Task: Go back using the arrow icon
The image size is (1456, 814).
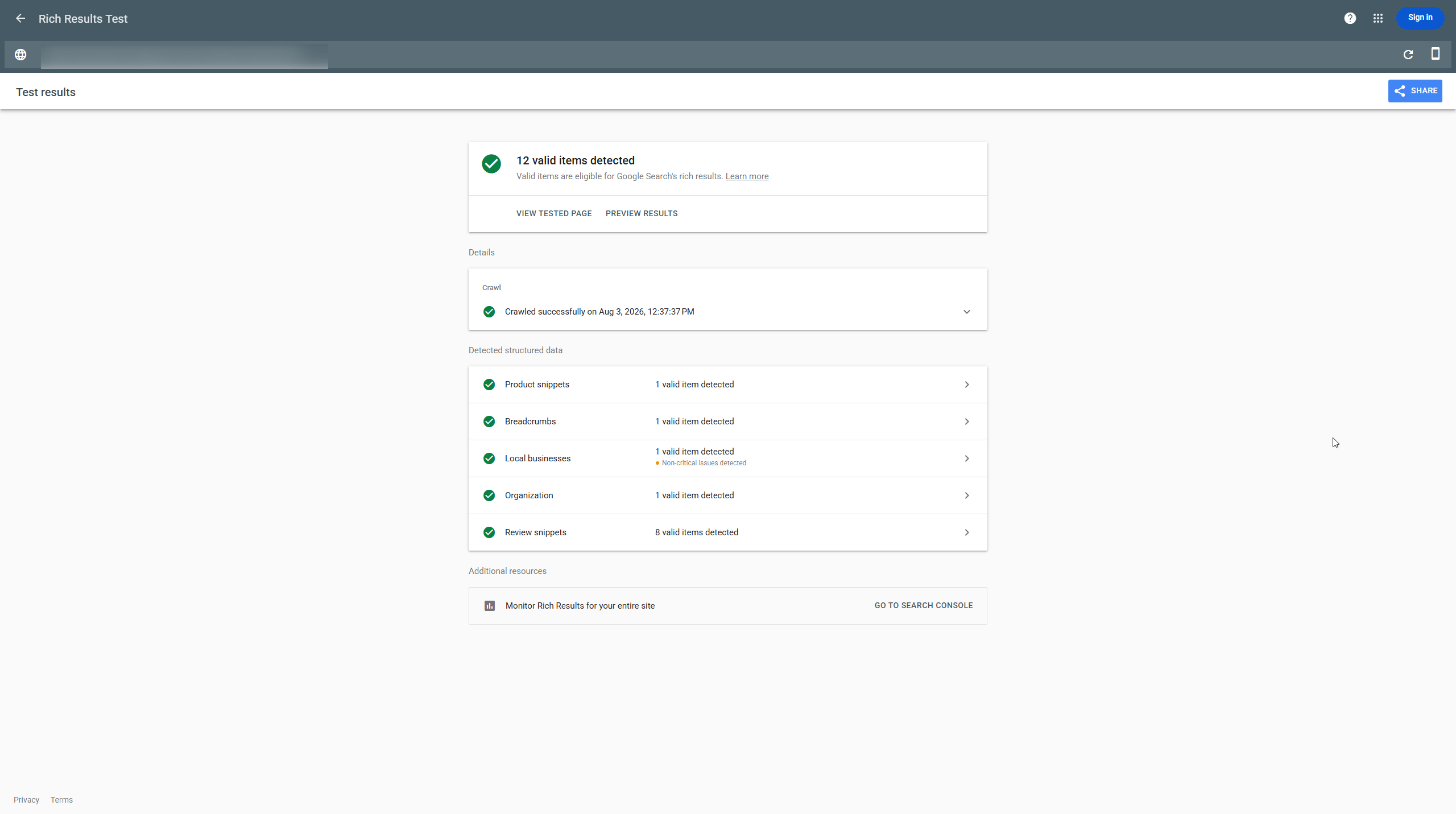Action: [x=20, y=18]
